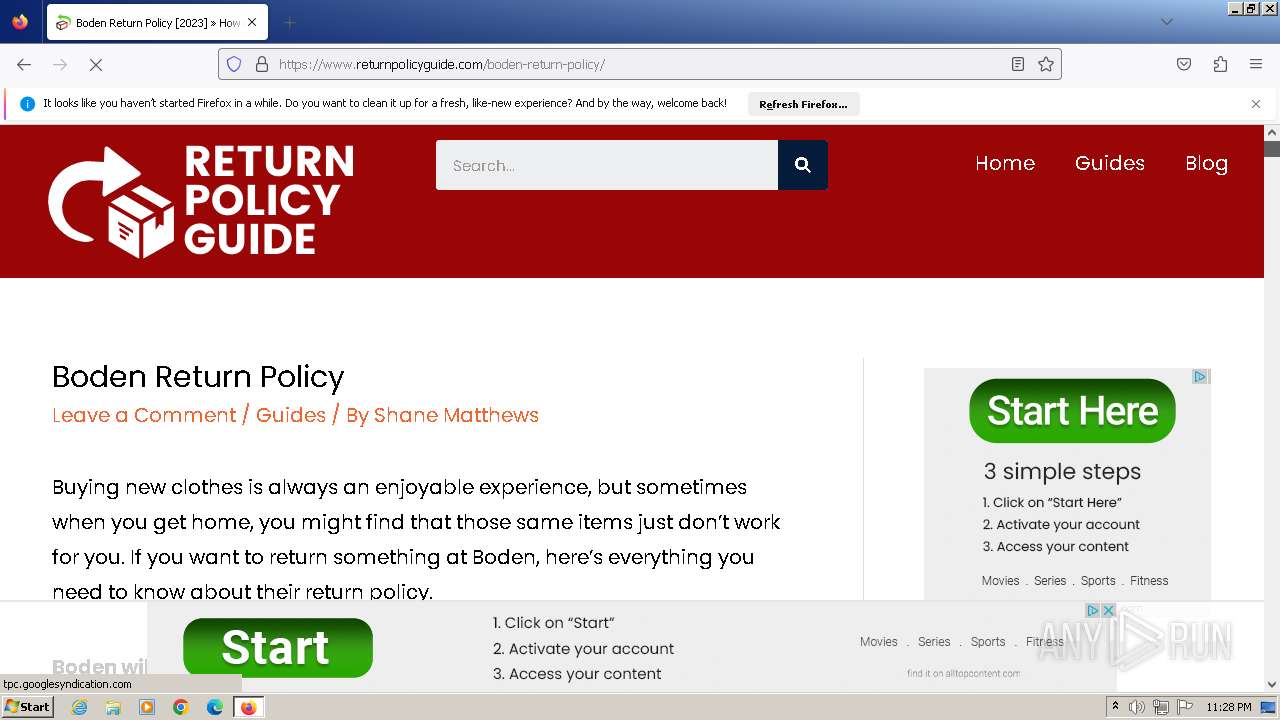This screenshot has width=1280, height=720.
Task: Click the volume speaker tray icon
Action: tap(1137, 707)
